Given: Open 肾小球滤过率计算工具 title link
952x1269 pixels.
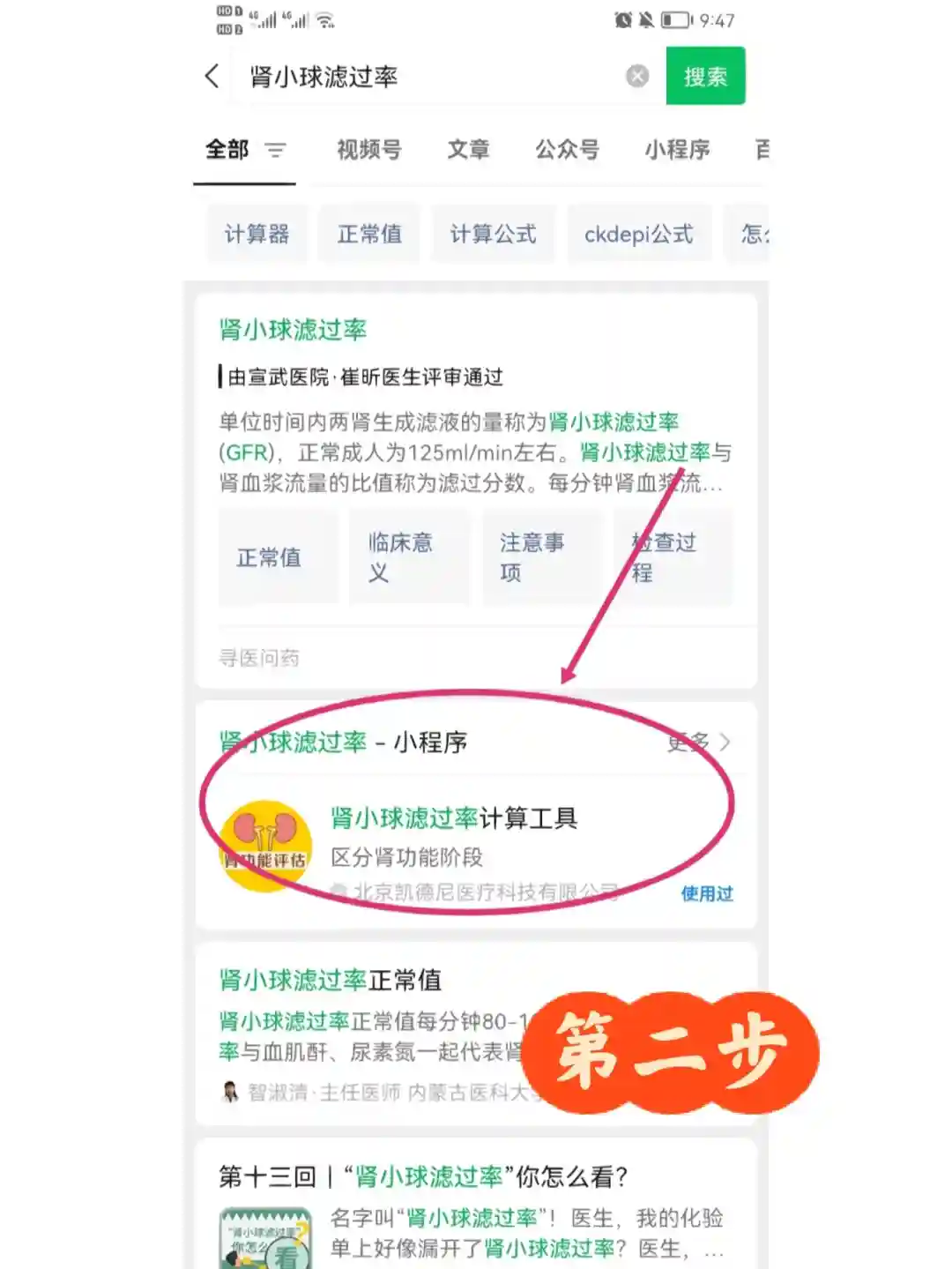Looking at the screenshot, I should click(x=454, y=818).
